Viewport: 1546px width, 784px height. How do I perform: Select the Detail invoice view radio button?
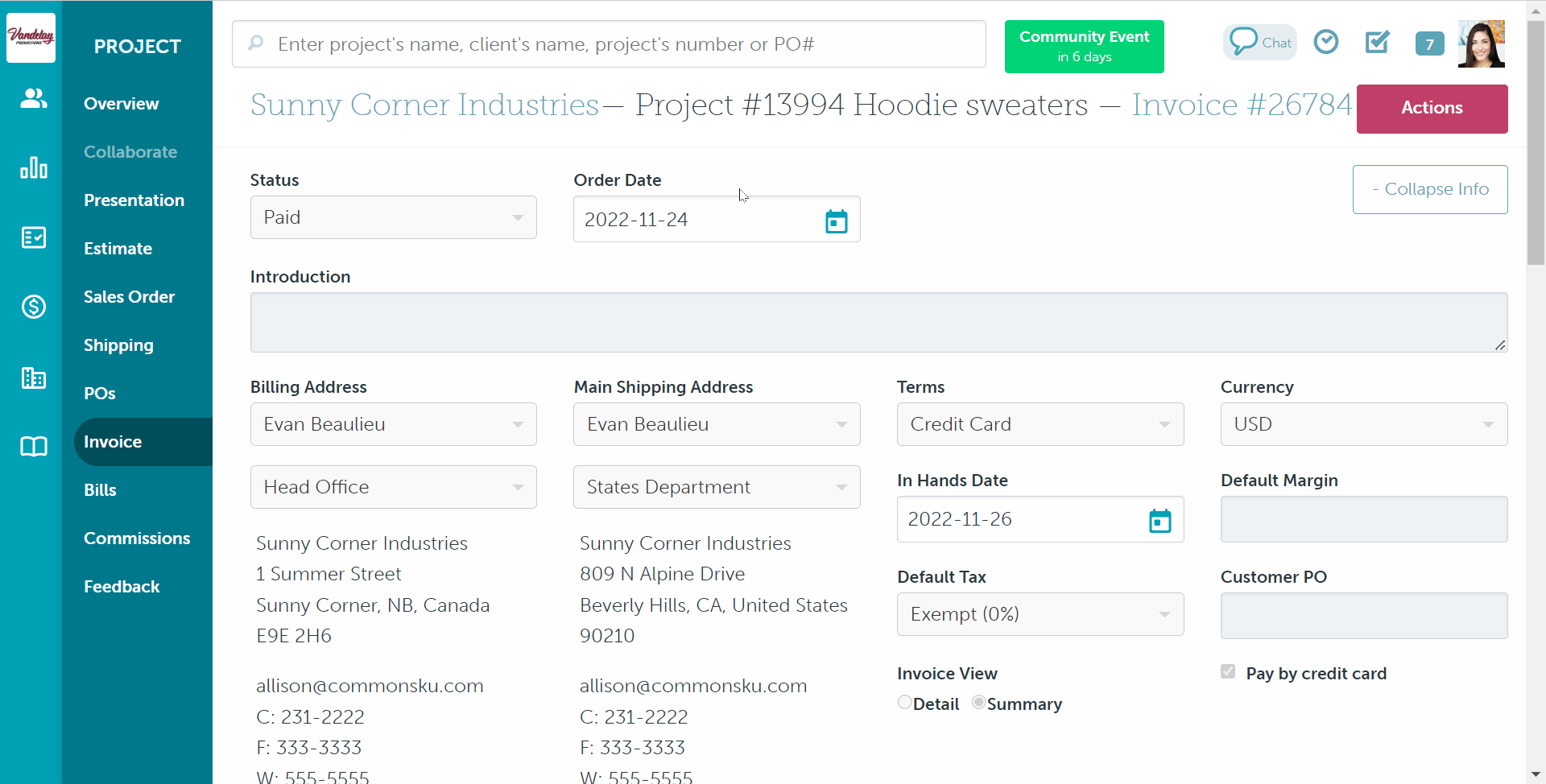pos(905,703)
